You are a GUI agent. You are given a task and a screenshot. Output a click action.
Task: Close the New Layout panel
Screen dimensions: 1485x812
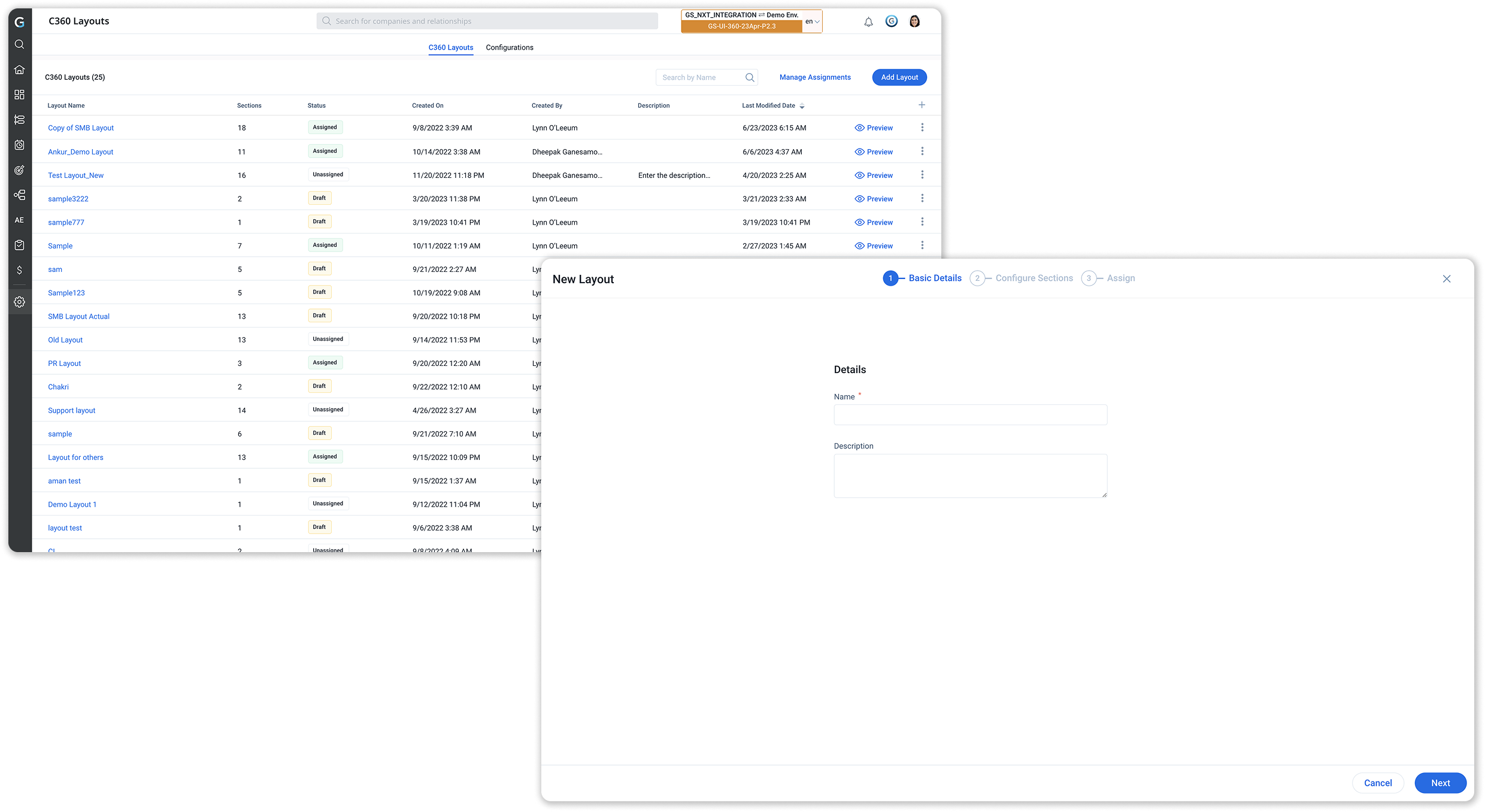[1447, 279]
